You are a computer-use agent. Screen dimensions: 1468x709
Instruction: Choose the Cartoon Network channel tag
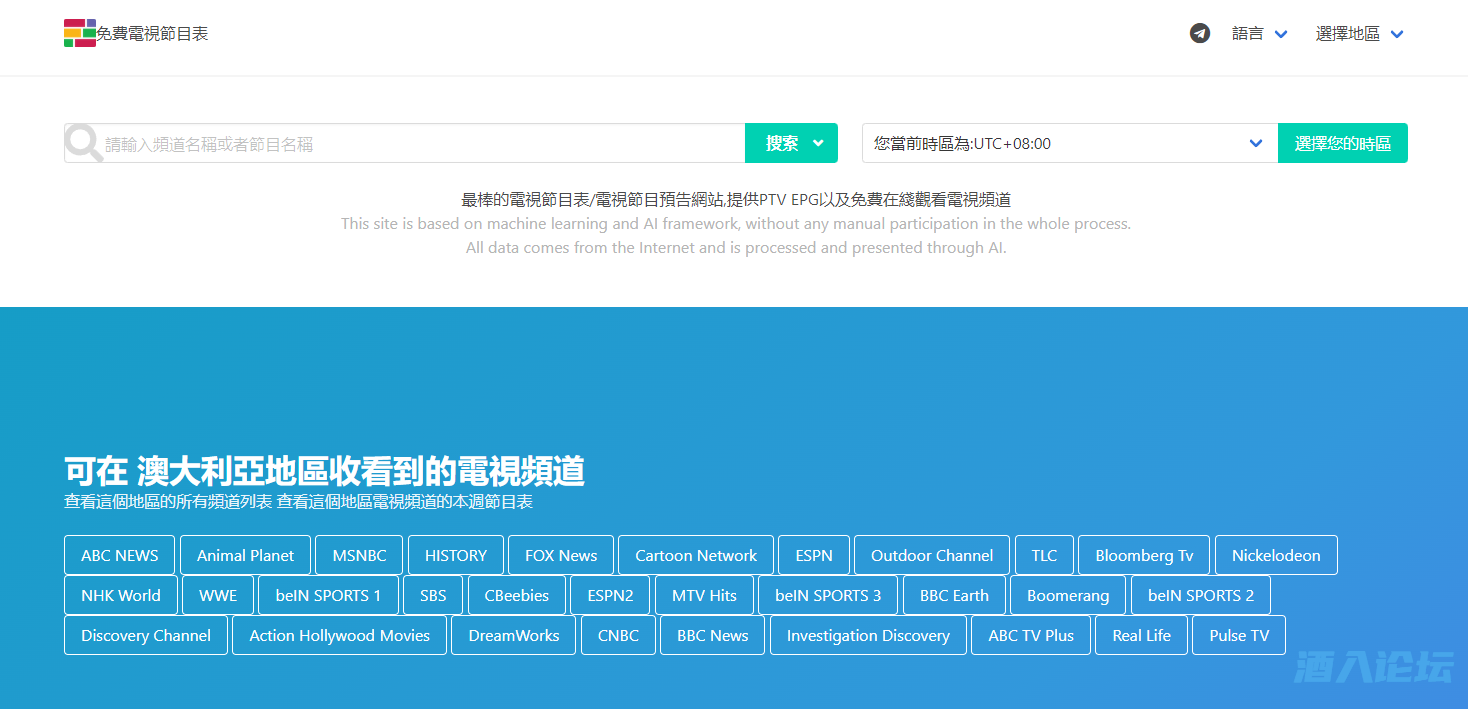point(696,555)
